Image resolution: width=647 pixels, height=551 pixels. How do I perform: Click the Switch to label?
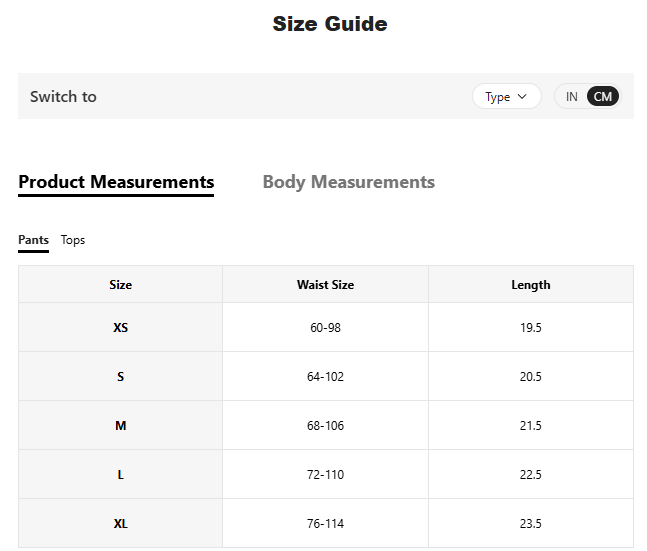63,97
